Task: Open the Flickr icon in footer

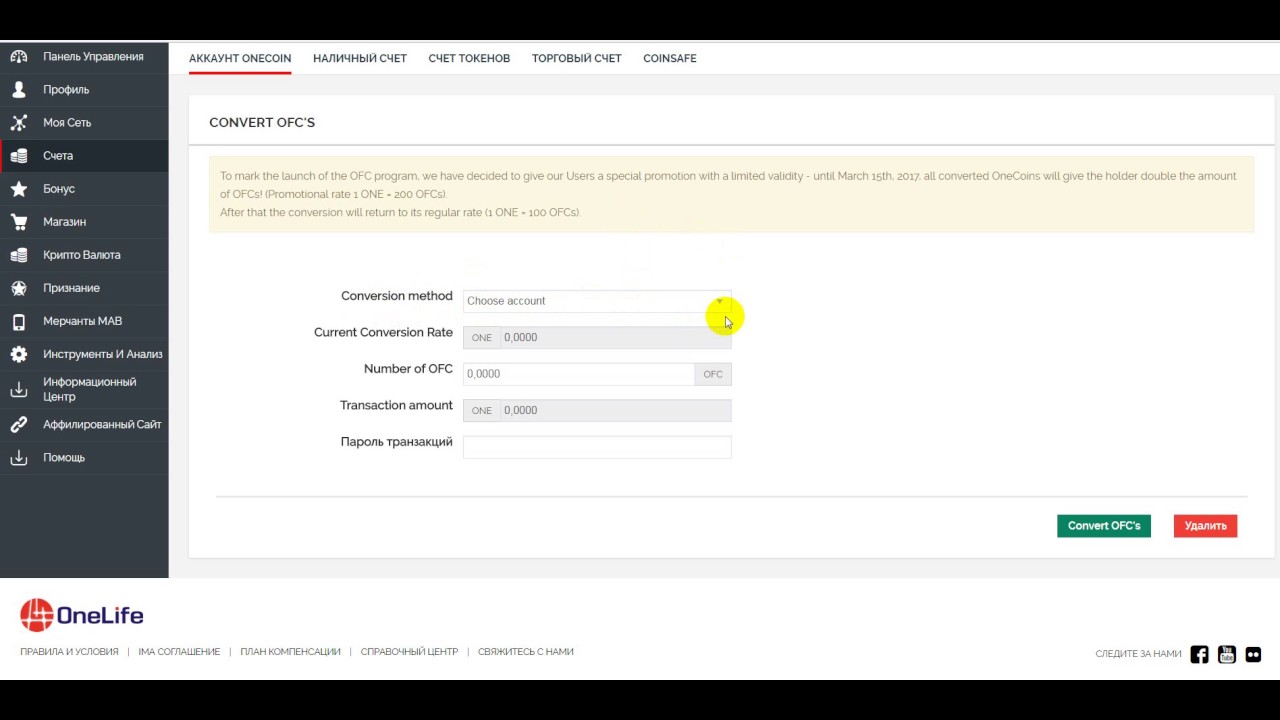Action: [x=1253, y=655]
